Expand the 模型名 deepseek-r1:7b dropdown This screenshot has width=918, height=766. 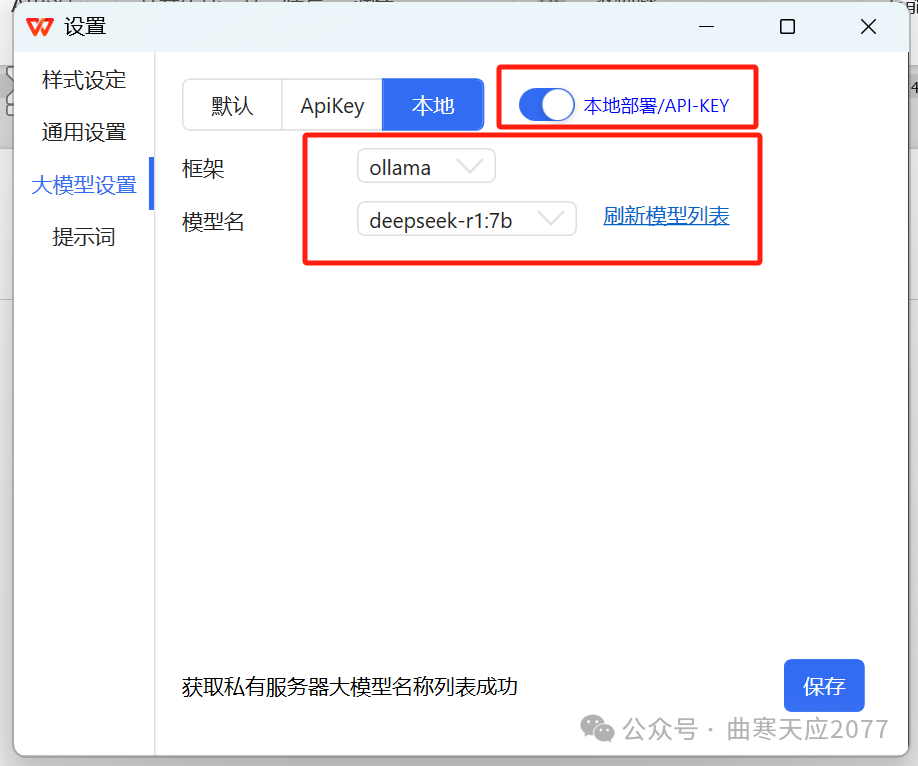pos(467,220)
